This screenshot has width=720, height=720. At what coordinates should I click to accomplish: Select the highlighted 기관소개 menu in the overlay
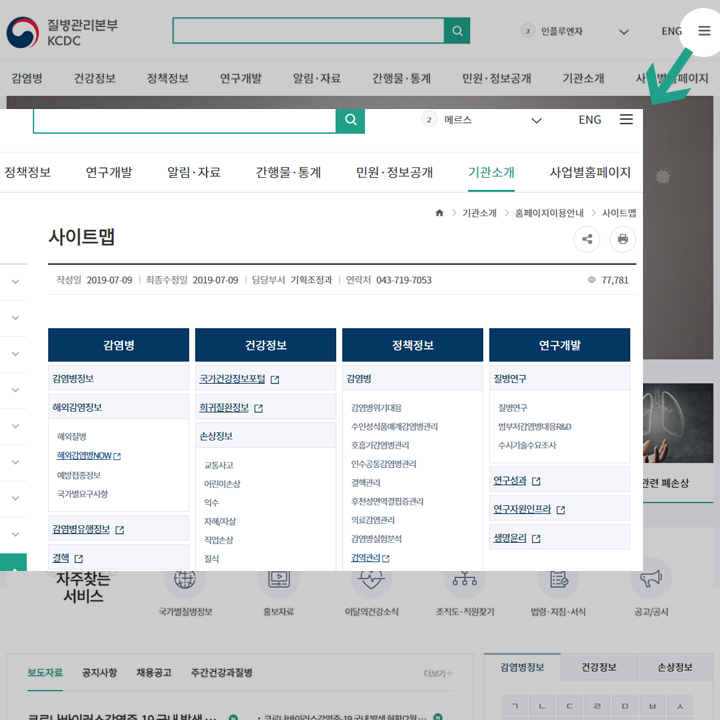tap(491, 172)
